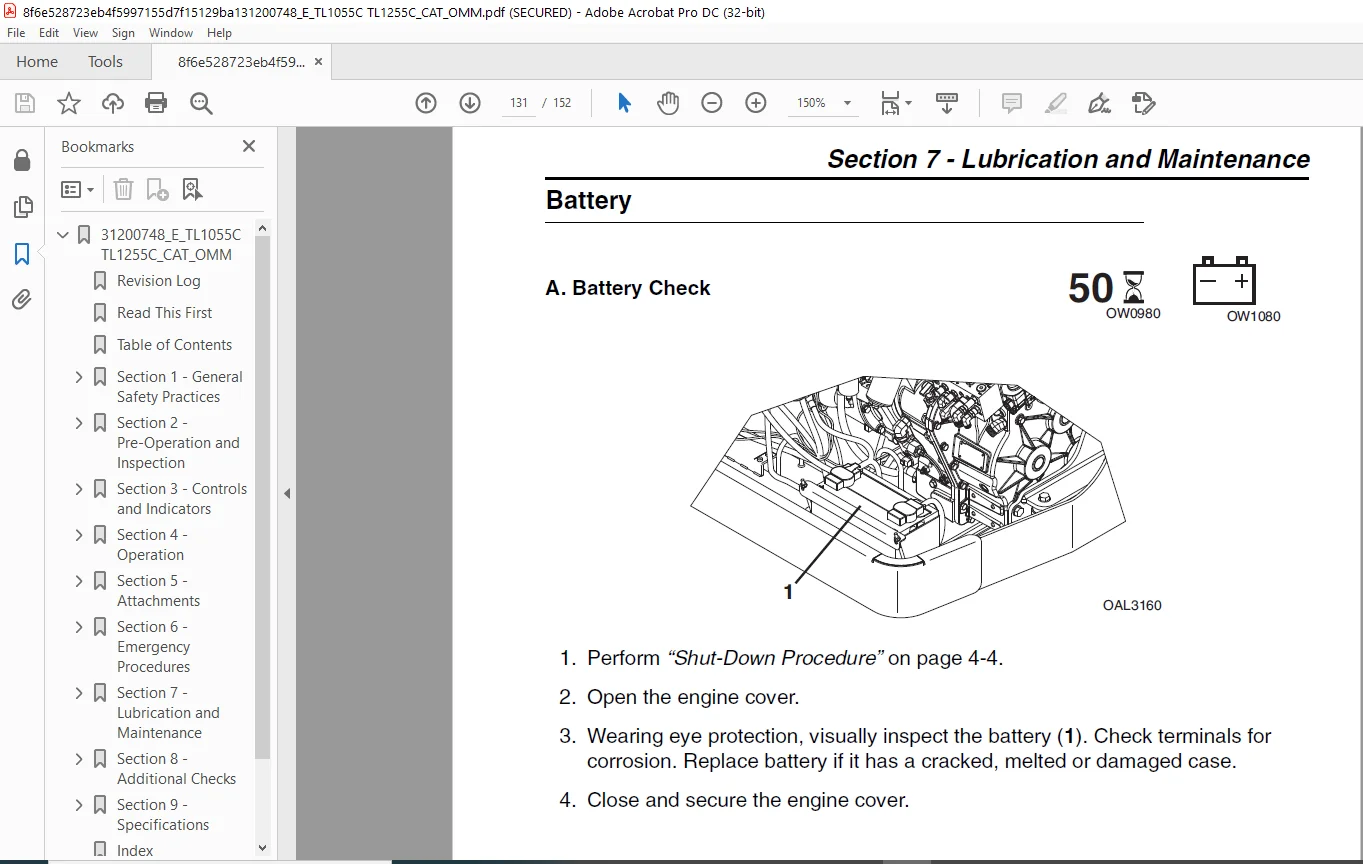Open the attachments paperclip panel

click(22, 299)
